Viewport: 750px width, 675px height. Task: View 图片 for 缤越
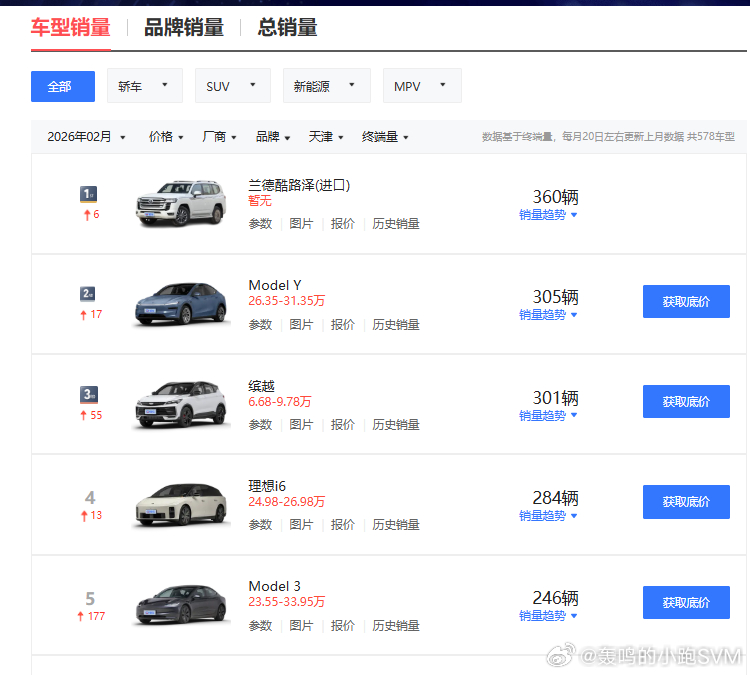tap(301, 425)
